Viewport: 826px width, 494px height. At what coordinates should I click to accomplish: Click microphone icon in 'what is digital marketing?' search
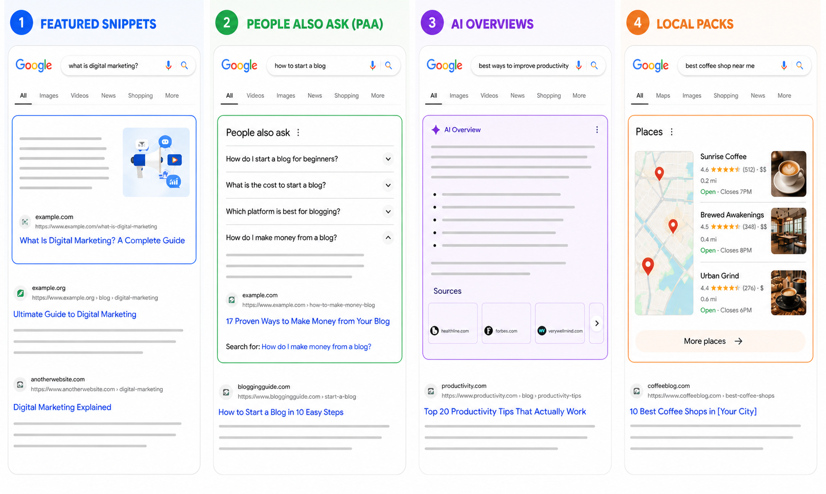169,65
